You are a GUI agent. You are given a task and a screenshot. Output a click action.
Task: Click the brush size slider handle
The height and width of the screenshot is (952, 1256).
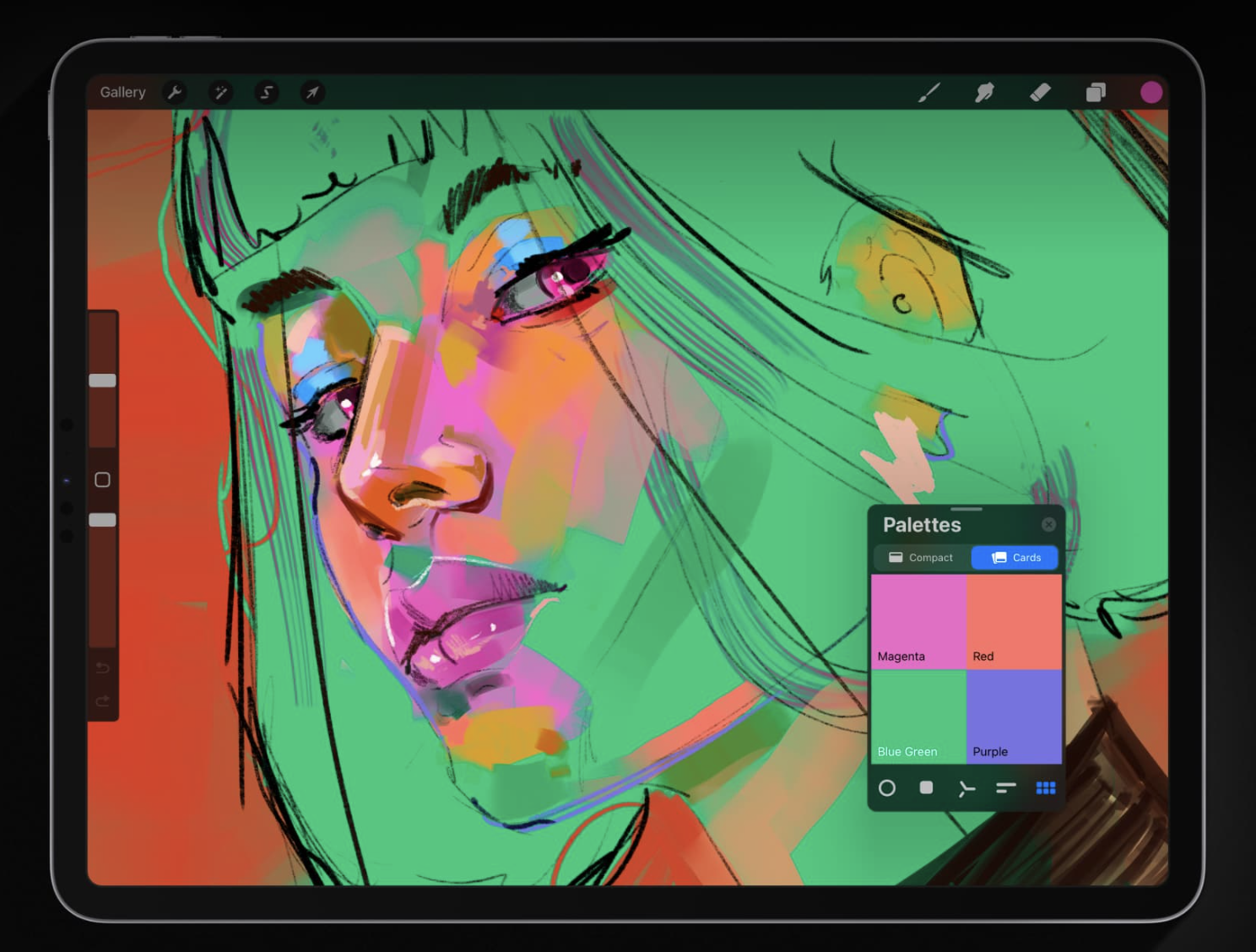click(102, 381)
